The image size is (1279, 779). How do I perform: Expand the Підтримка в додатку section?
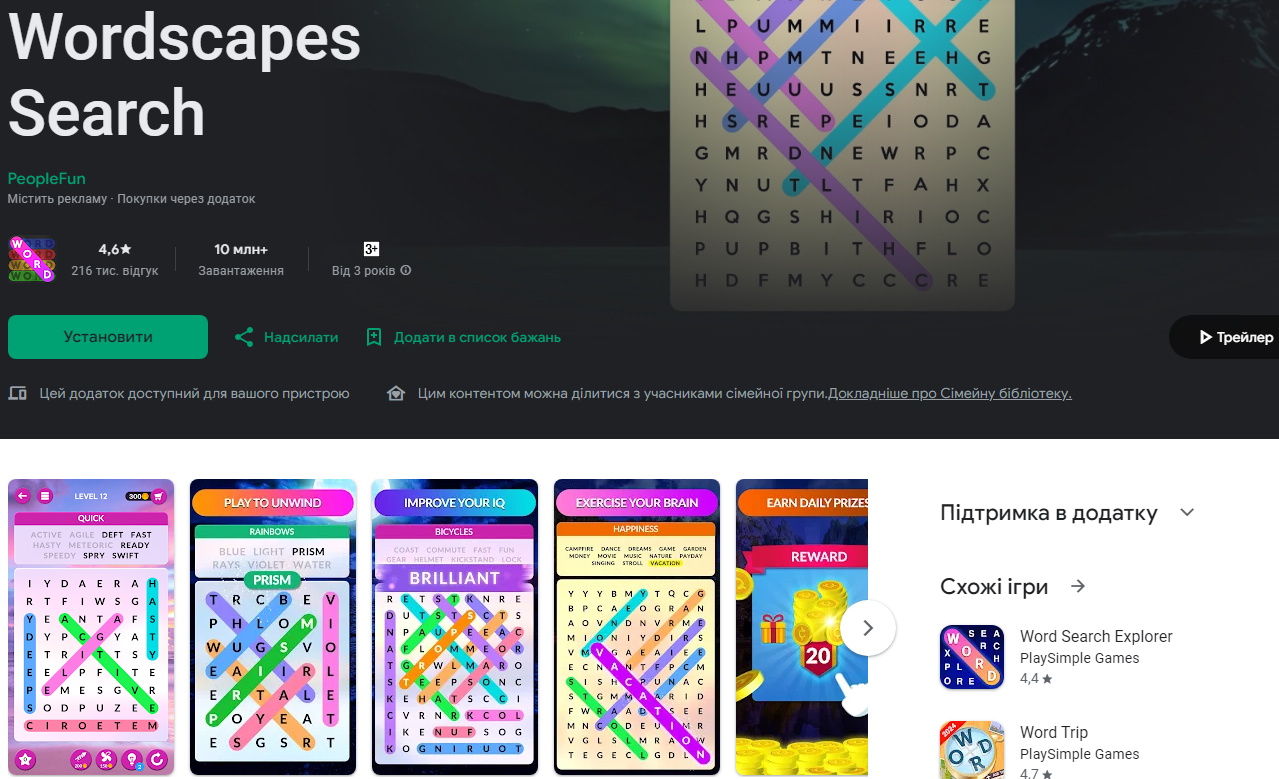[1187, 513]
